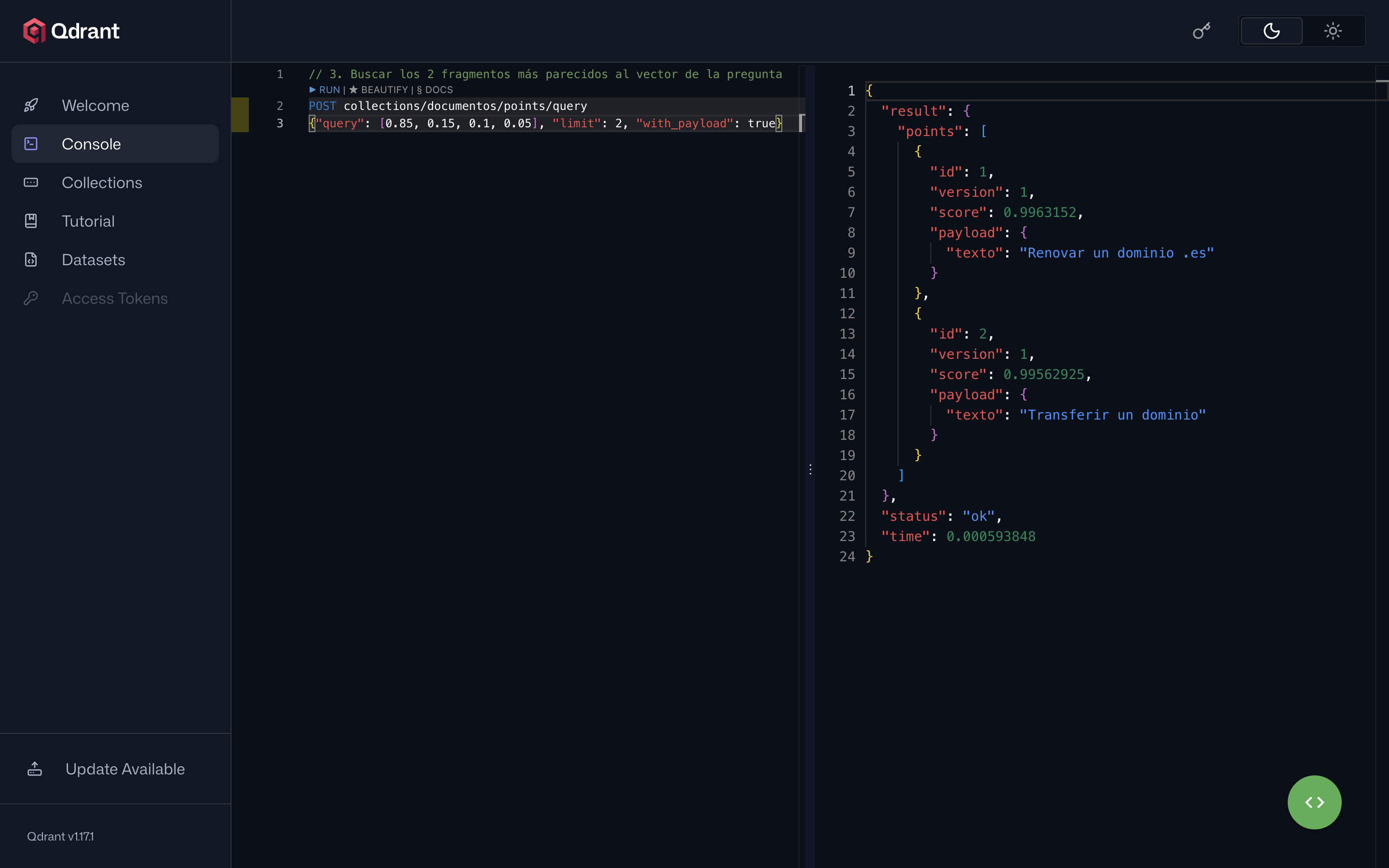
Task: Click the Update Available upload icon
Action: (34, 769)
